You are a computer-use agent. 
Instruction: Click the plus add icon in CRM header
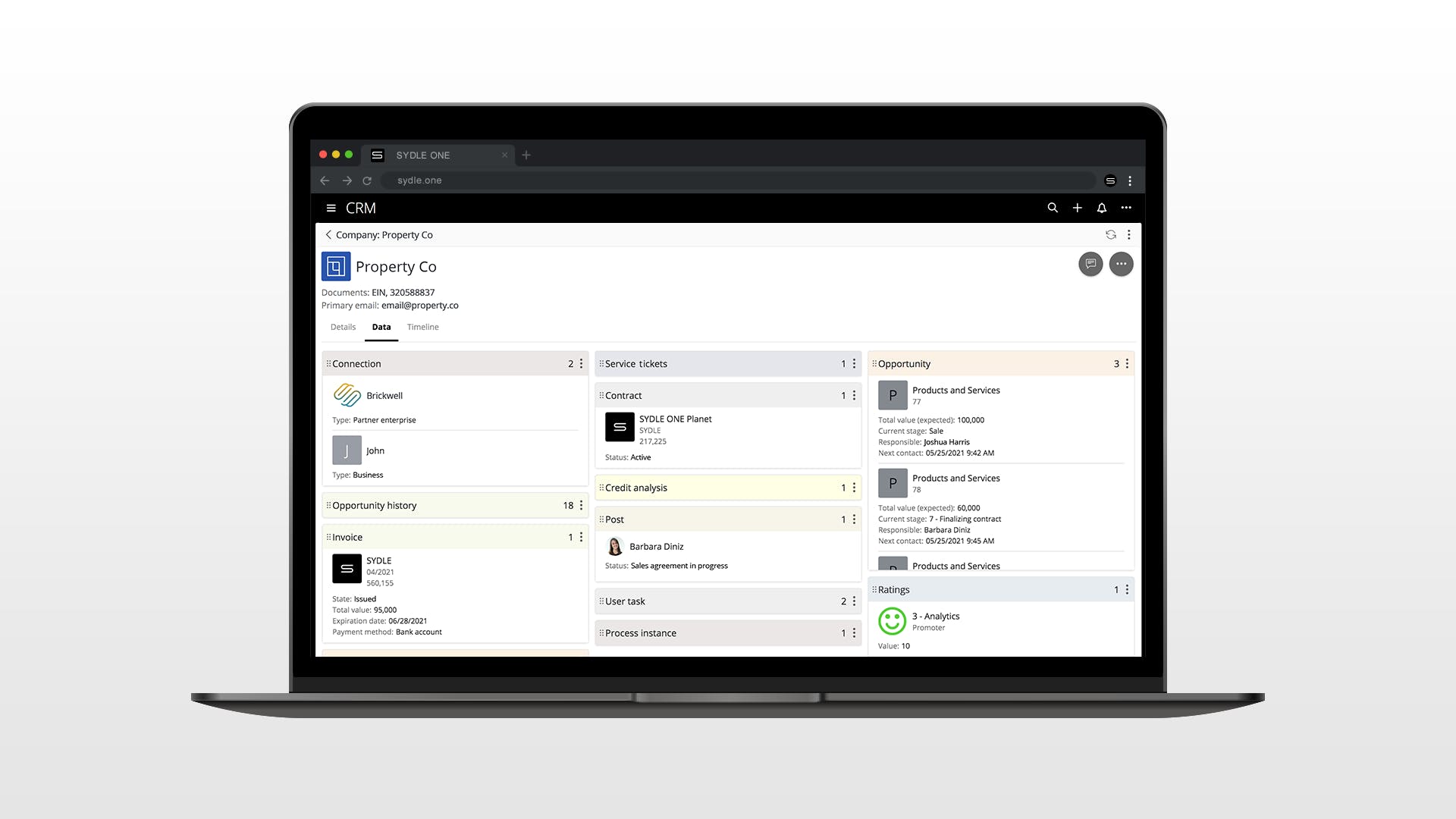pyautogui.click(x=1077, y=208)
